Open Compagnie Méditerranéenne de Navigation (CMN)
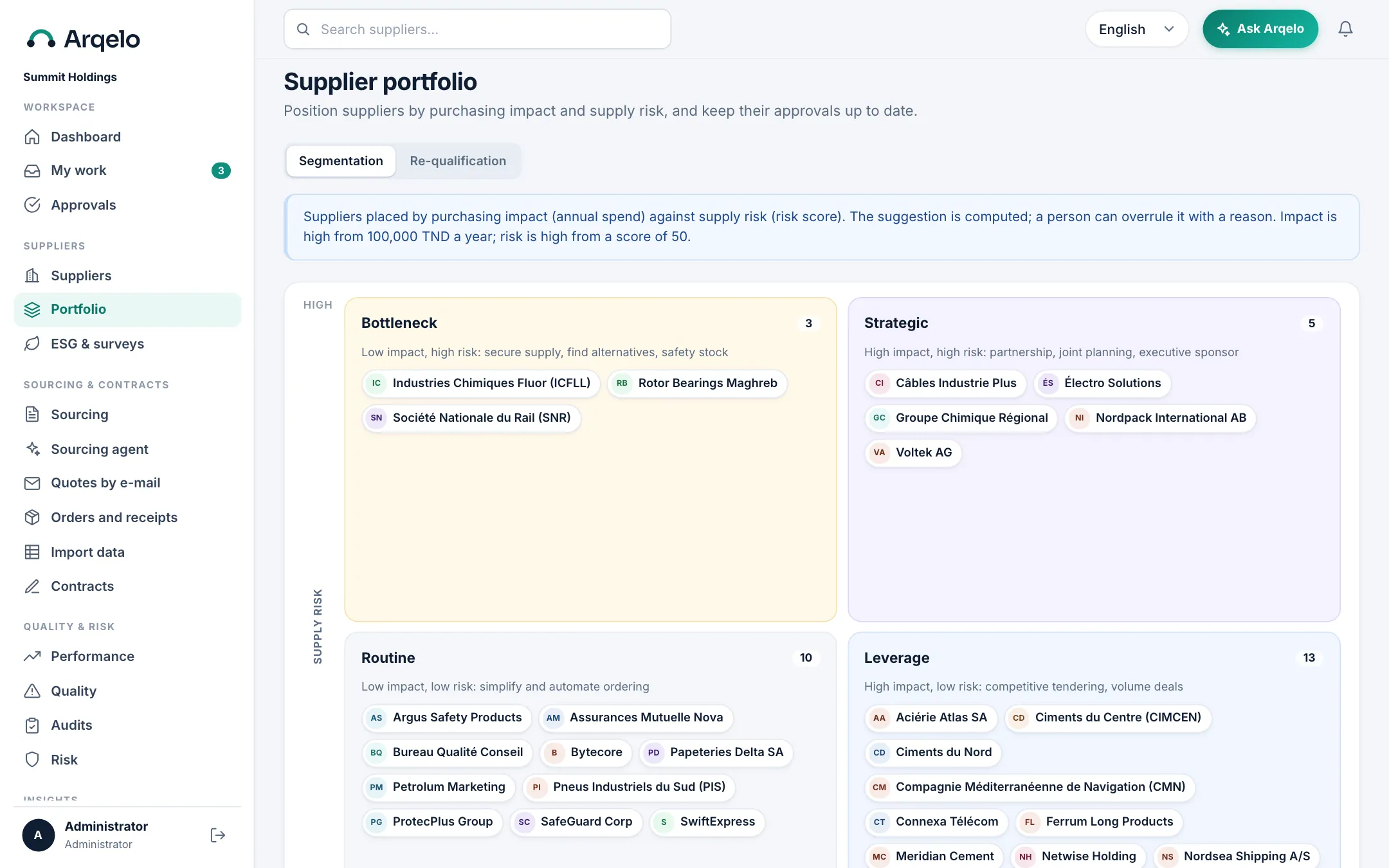The width and height of the screenshot is (1389, 868). (x=1030, y=787)
